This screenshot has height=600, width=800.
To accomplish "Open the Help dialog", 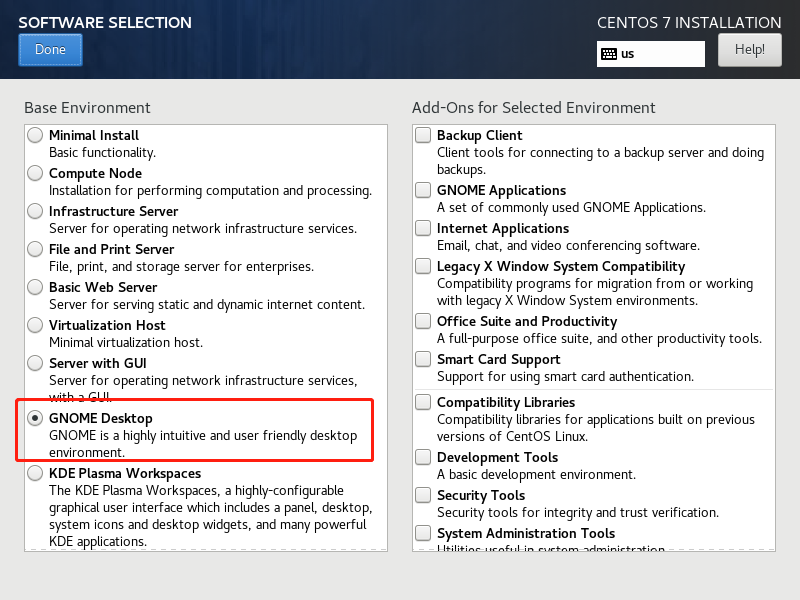I will [x=749, y=49].
